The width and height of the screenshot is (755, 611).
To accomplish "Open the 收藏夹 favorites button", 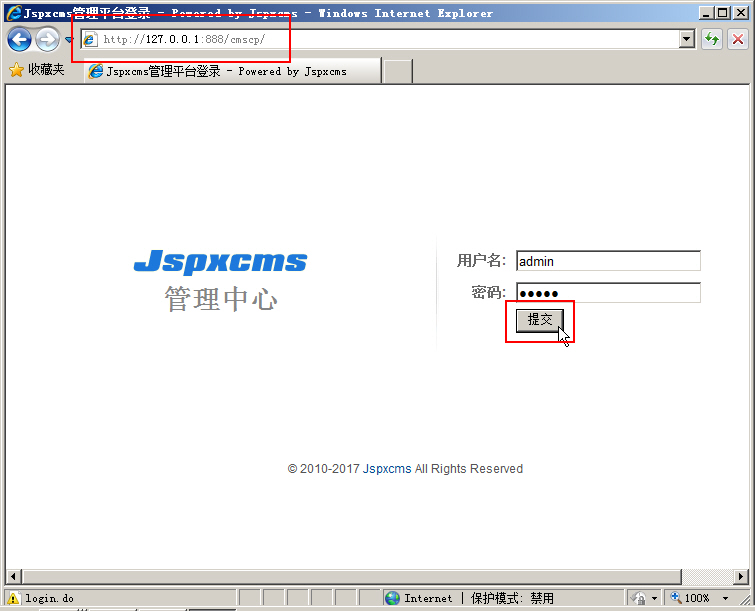I will [x=37, y=70].
